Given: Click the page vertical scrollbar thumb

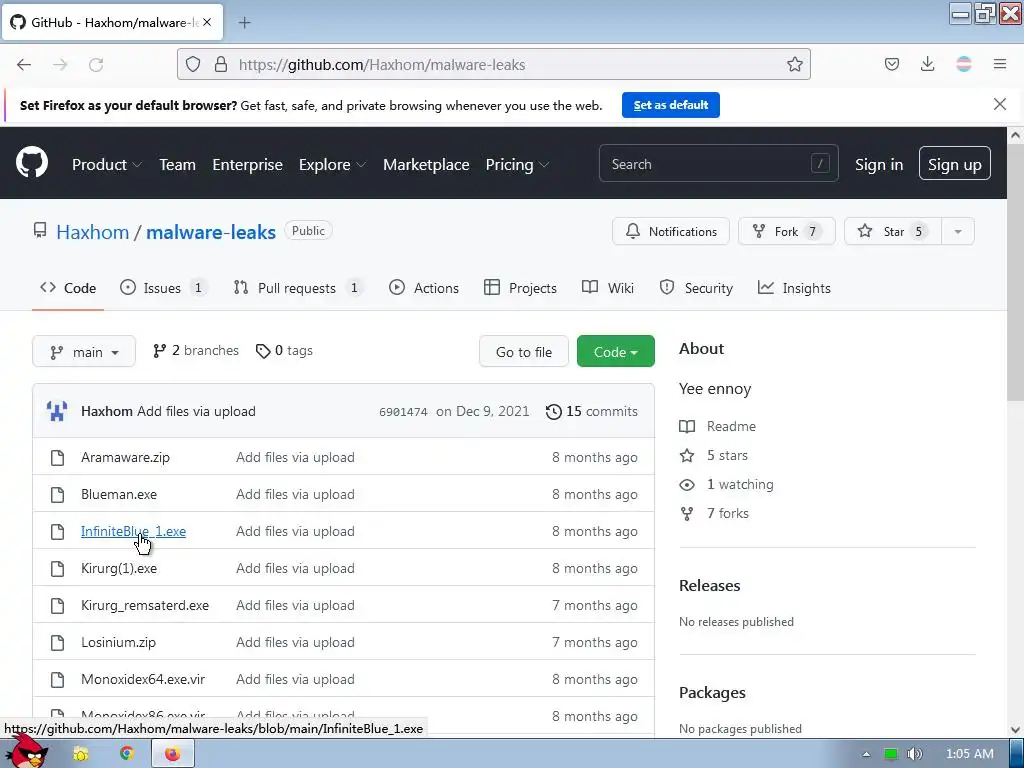Looking at the screenshot, I should coord(1016,272).
